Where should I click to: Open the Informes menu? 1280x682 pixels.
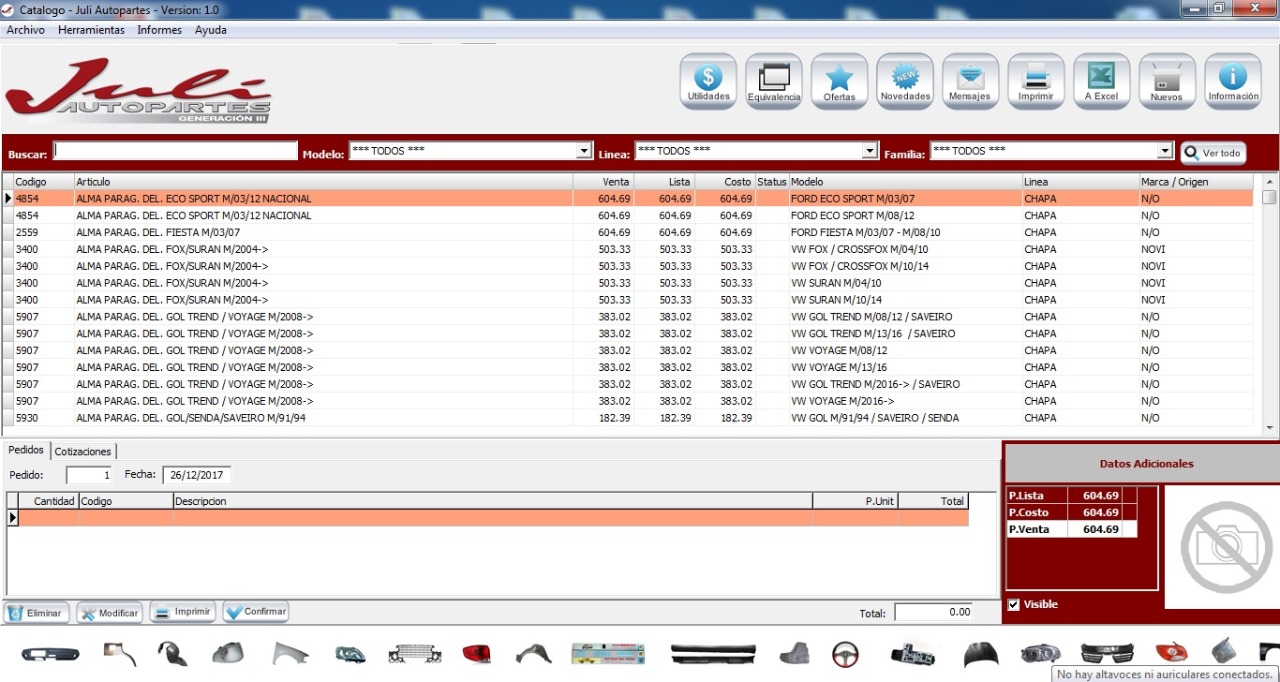[160, 30]
